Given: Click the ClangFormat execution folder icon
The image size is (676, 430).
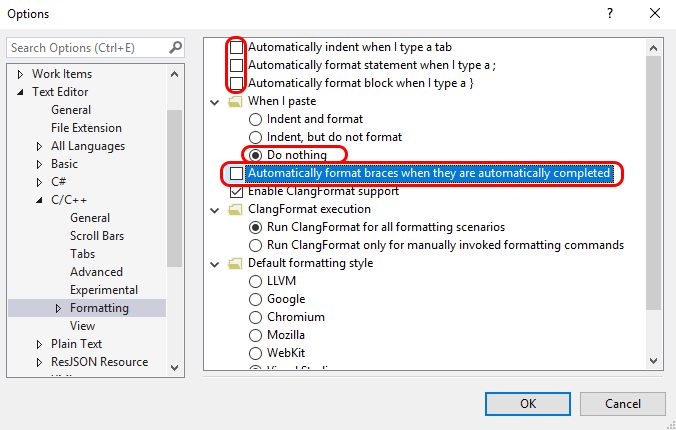Looking at the screenshot, I should [235, 210].
